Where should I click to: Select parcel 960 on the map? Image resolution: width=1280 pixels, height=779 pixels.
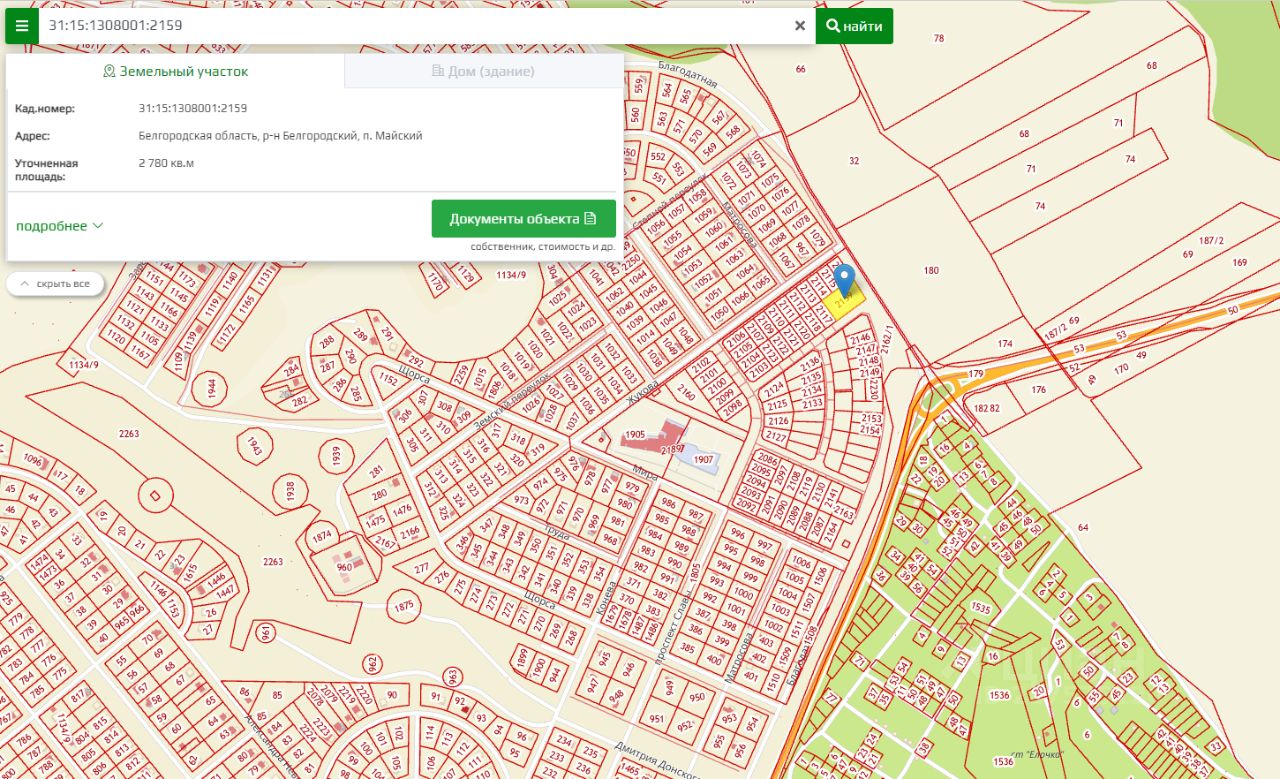pyautogui.click(x=345, y=567)
